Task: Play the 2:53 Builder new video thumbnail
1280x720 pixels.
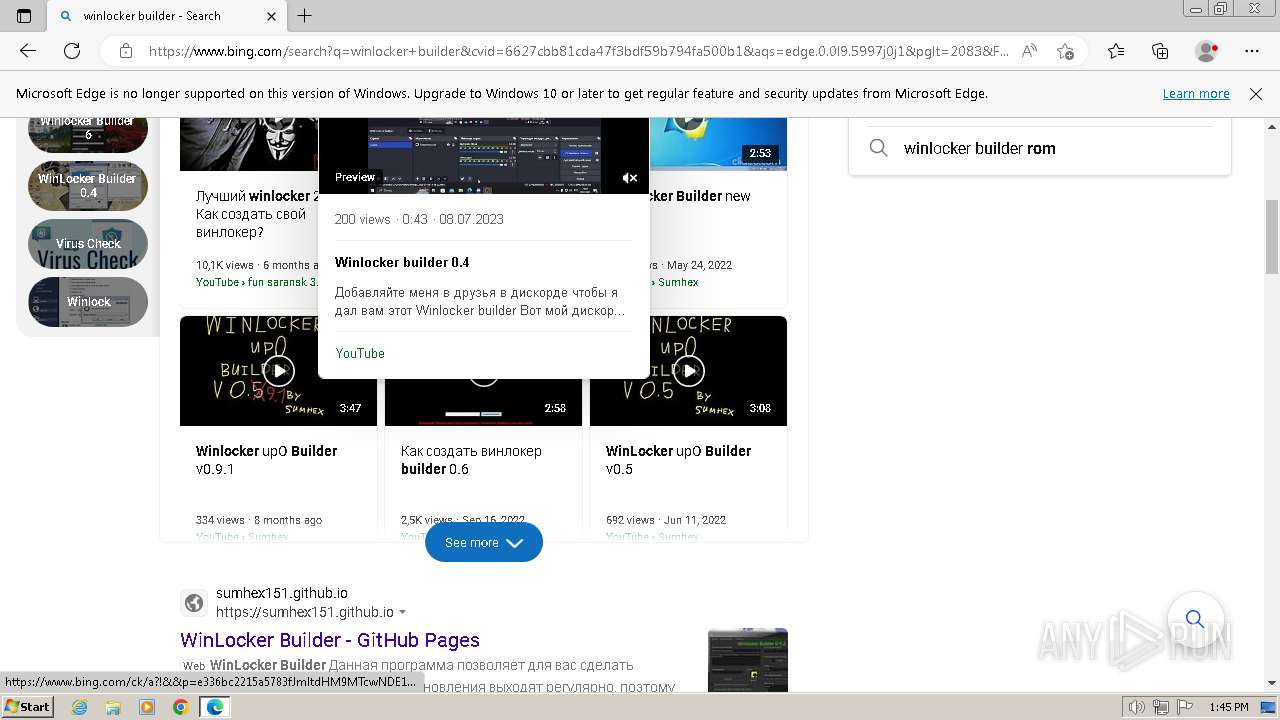Action: pos(718,143)
